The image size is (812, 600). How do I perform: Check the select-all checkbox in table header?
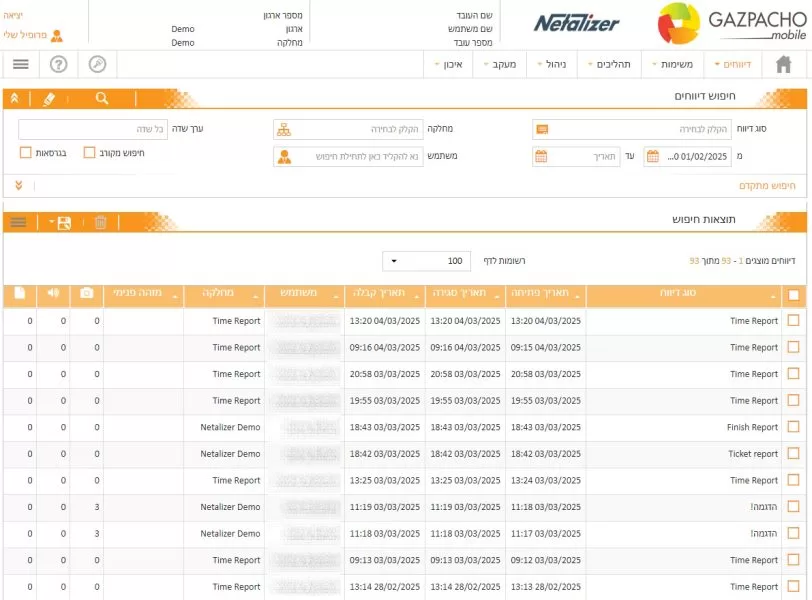(794, 295)
